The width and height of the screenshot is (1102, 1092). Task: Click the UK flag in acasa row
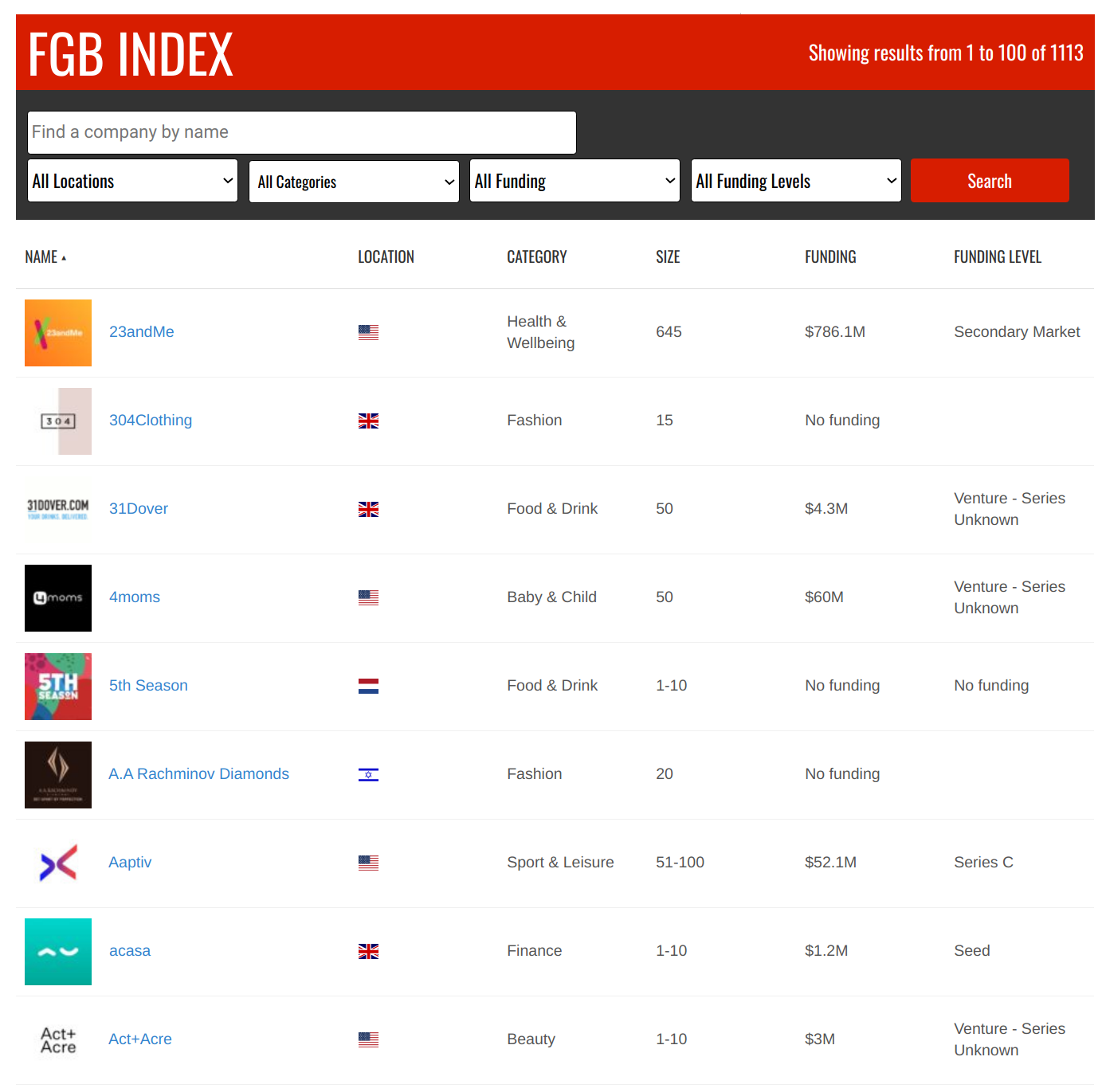coord(368,952)
